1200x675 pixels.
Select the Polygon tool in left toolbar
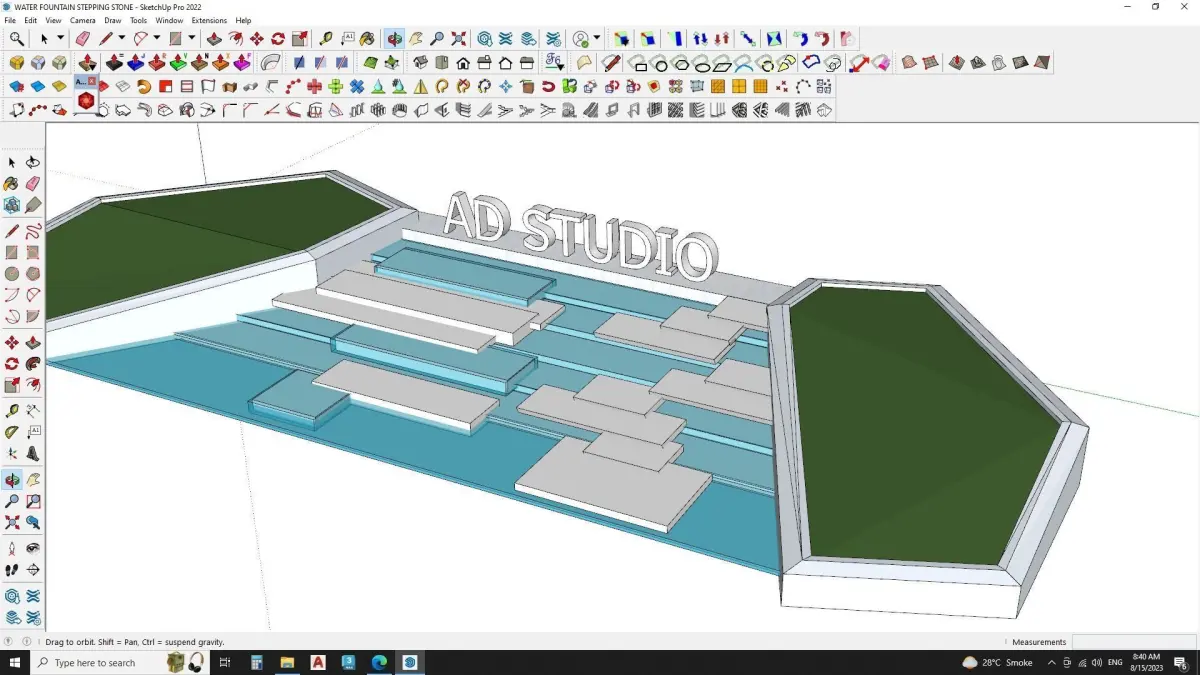33,273
